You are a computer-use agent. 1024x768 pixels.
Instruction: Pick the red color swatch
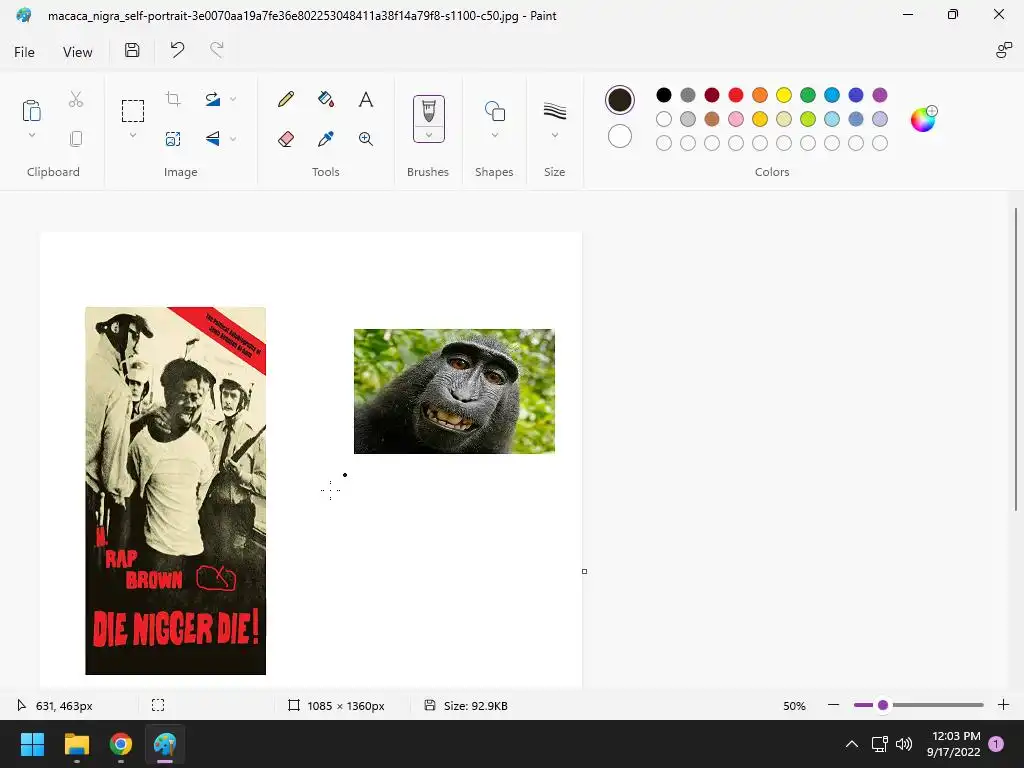(x=735, y=95)
